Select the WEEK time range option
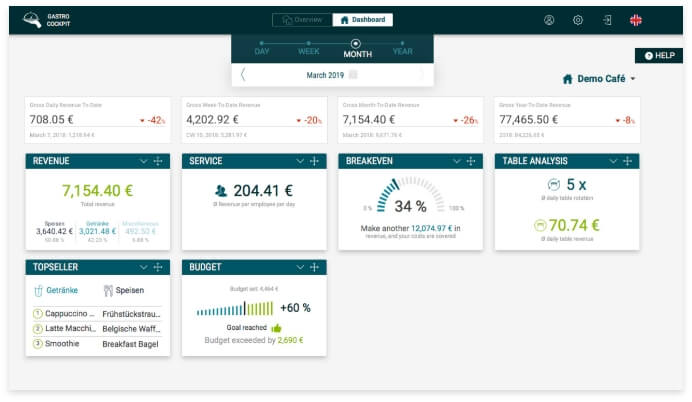The height and width of the screenshot is (402, 692). [x=309, y=51]
